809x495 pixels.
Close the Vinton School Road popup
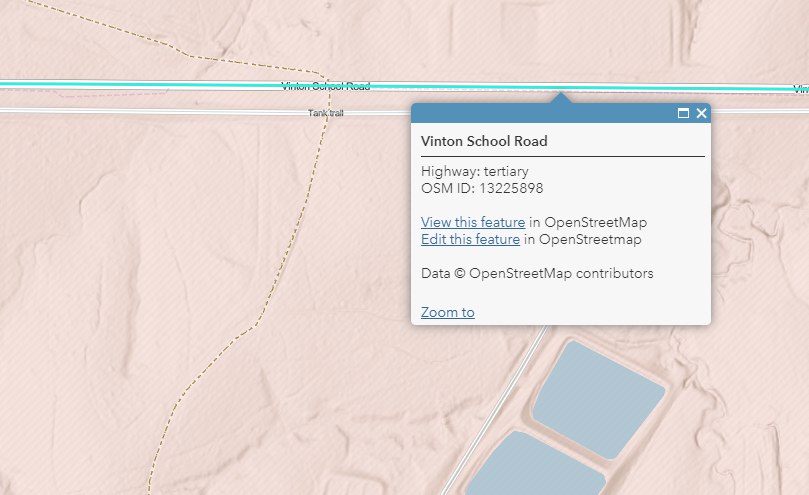click(701, 113)
